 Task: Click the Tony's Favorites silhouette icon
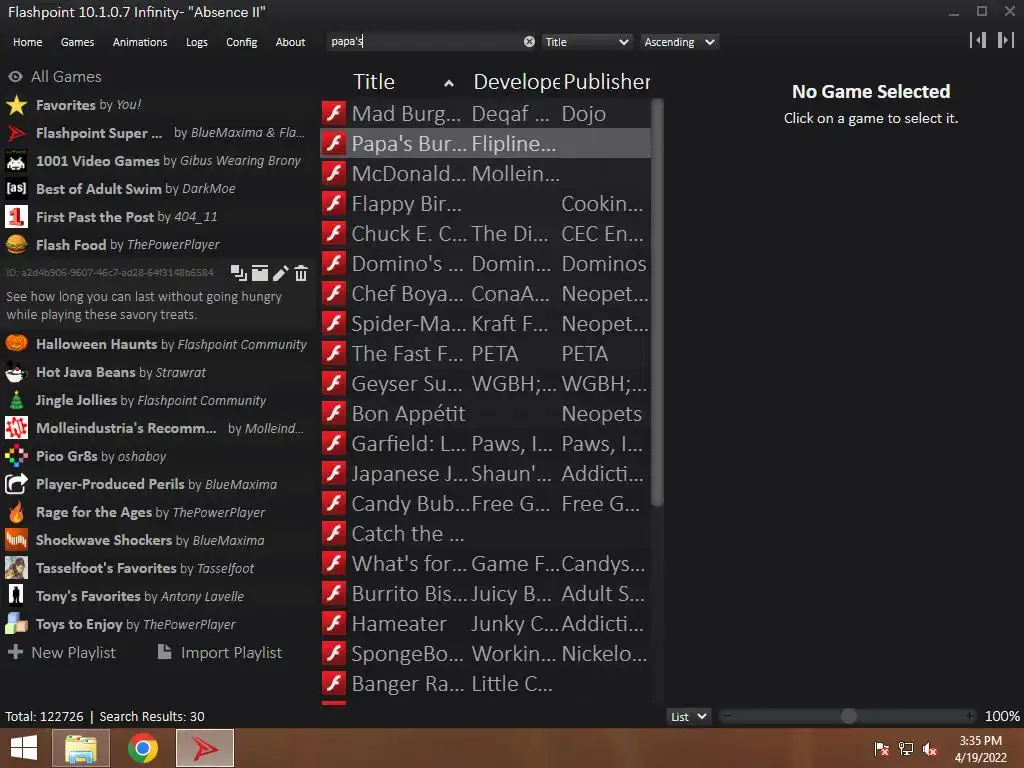pos(16,596)
